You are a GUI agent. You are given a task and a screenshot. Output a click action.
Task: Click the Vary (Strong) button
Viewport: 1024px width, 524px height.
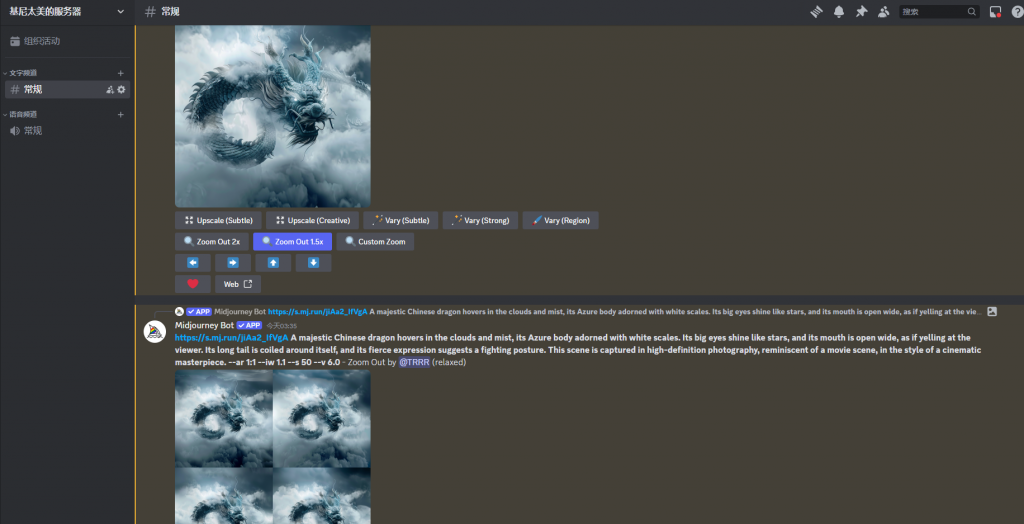[x=481, y=220]
